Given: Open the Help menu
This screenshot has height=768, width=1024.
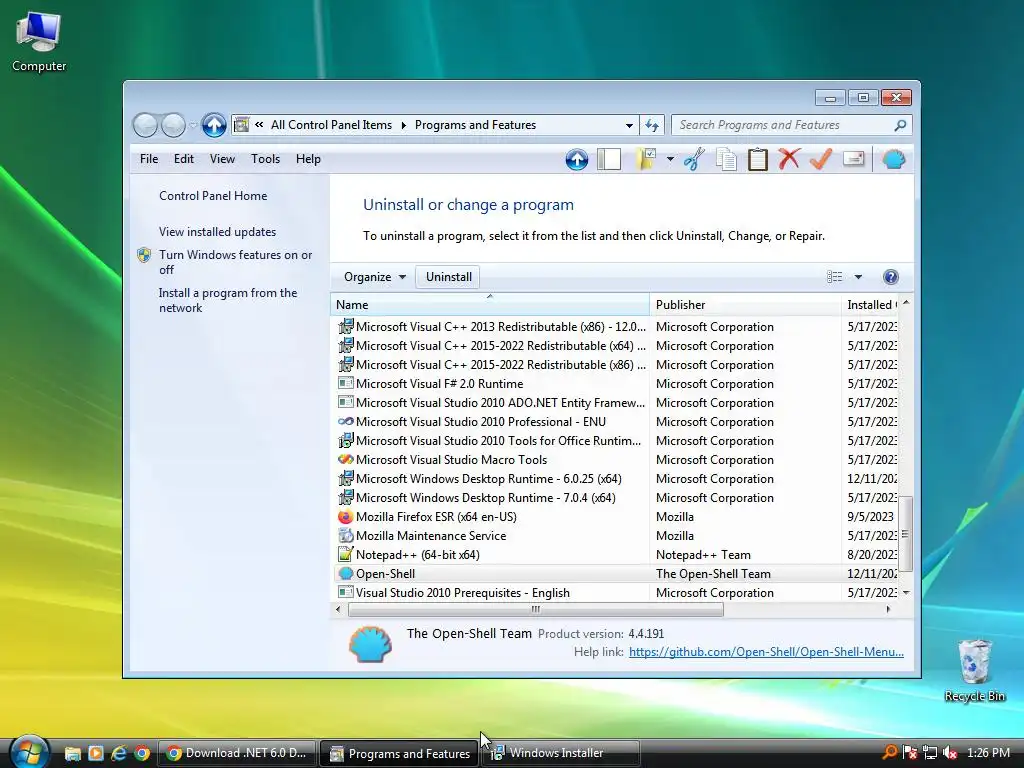Looking at the screenshot, I should [308, 159].
